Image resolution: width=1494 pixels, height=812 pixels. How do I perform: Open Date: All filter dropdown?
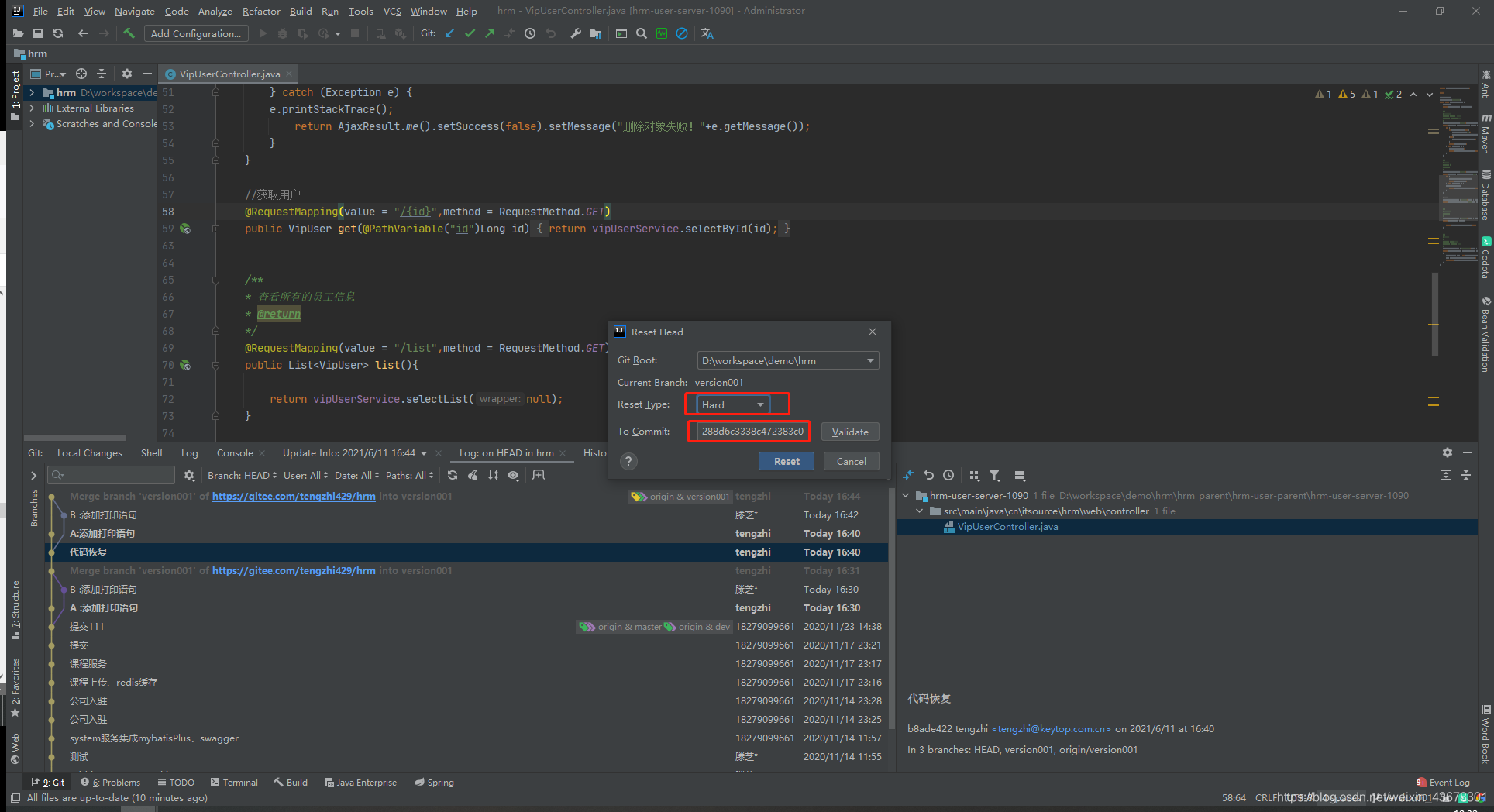[x=356, y=475]
